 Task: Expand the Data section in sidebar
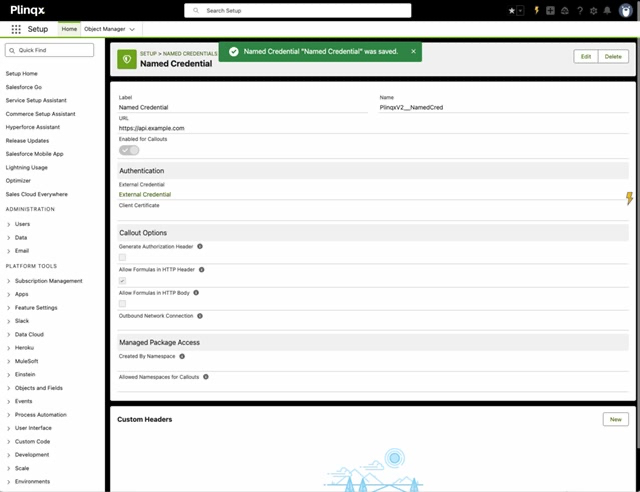point(9,238)
